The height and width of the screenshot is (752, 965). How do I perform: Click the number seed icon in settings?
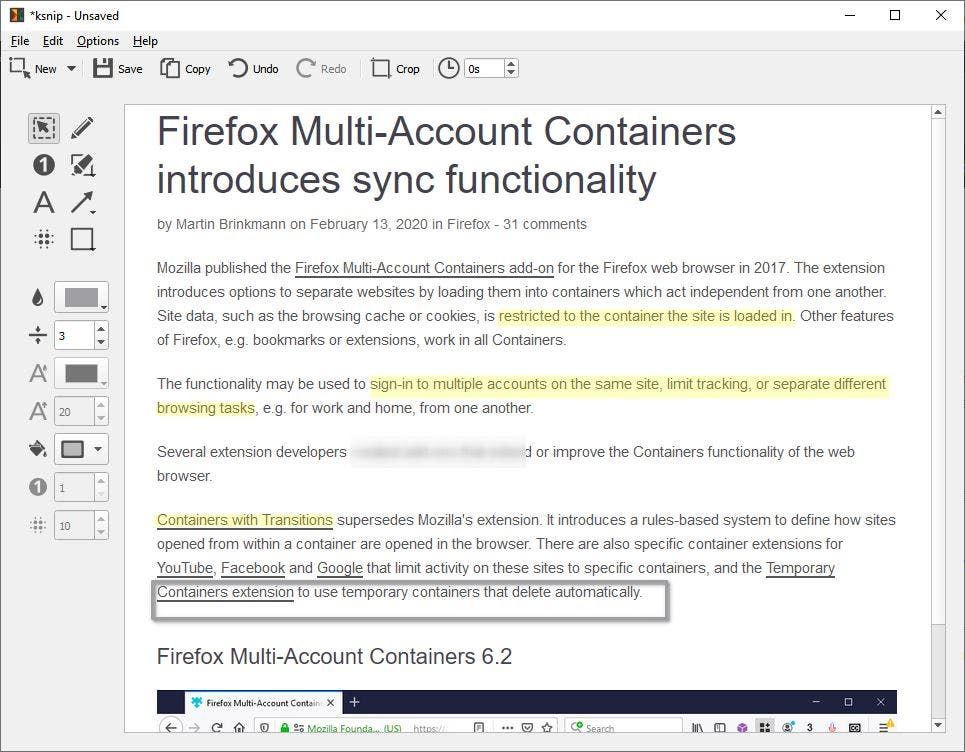(38, 487)
